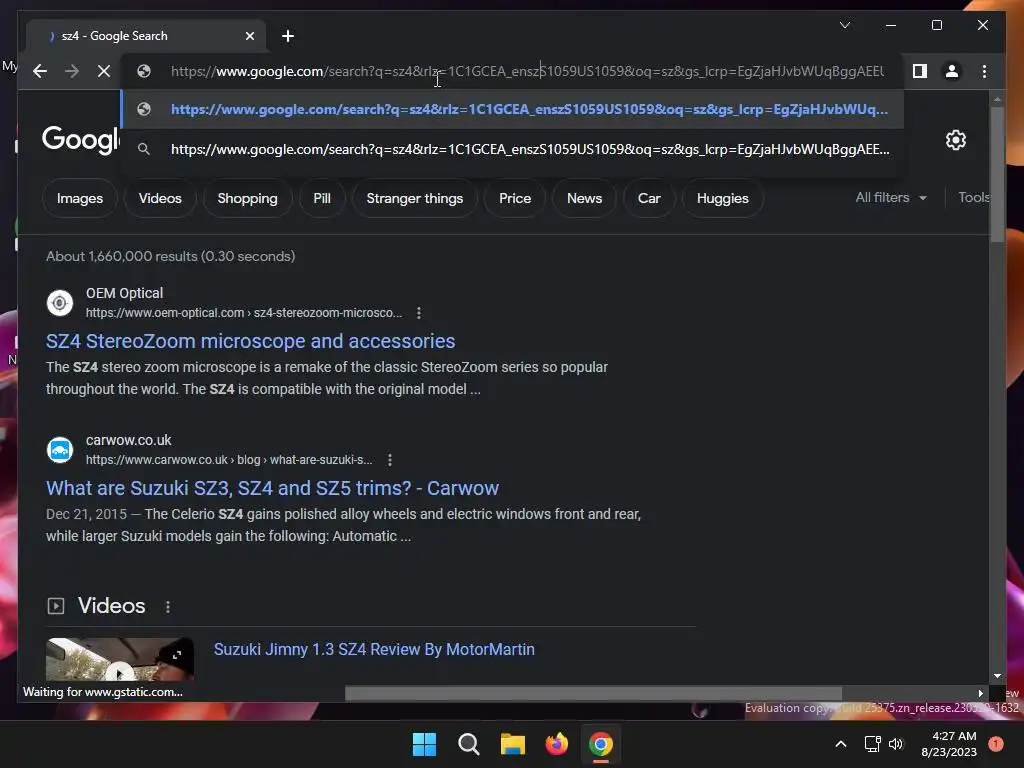1024x768 pixels.
Task: Open more options for Videos section
Action: 168,607
